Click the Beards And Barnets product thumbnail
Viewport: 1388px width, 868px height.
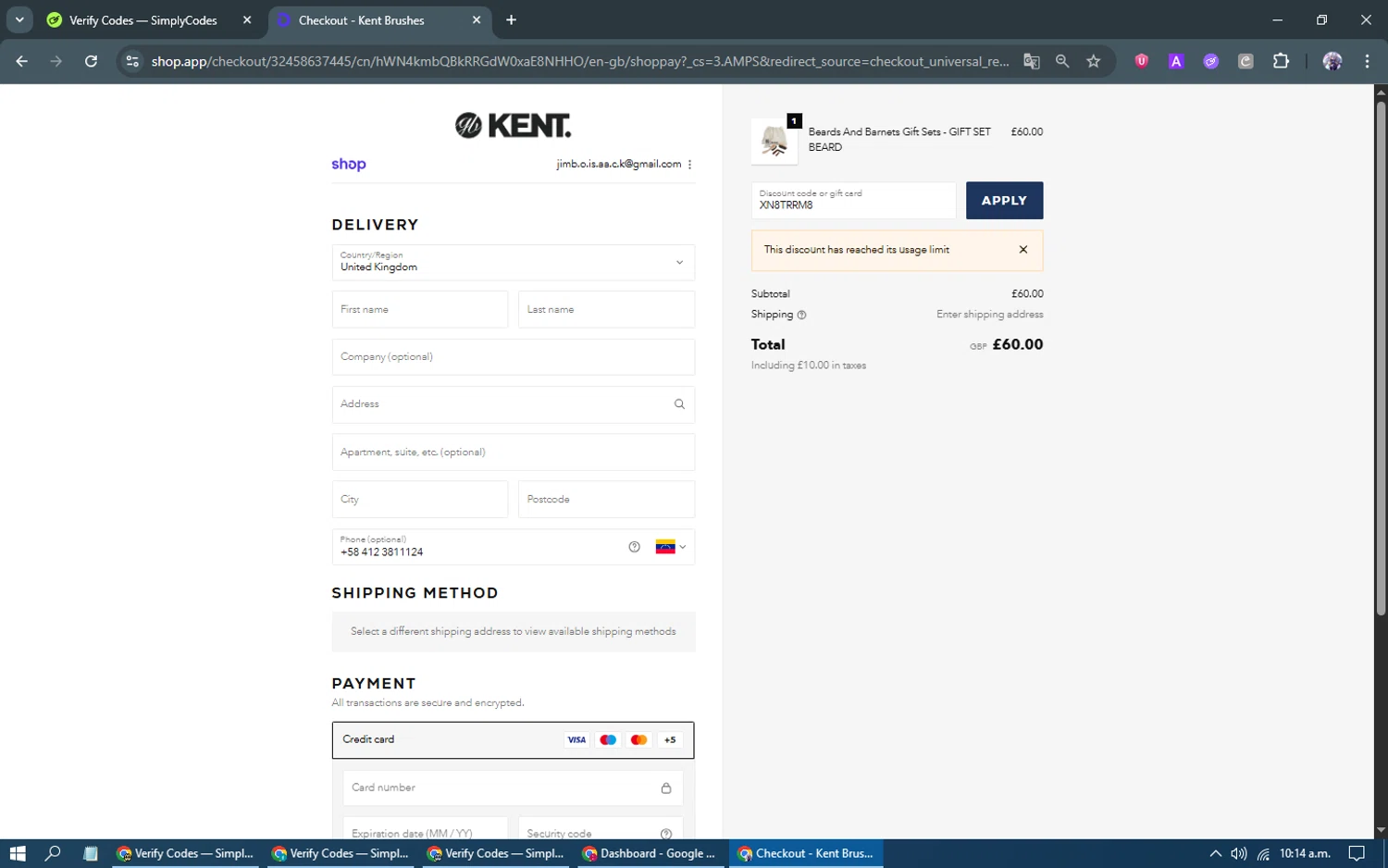tap(775, 141)
